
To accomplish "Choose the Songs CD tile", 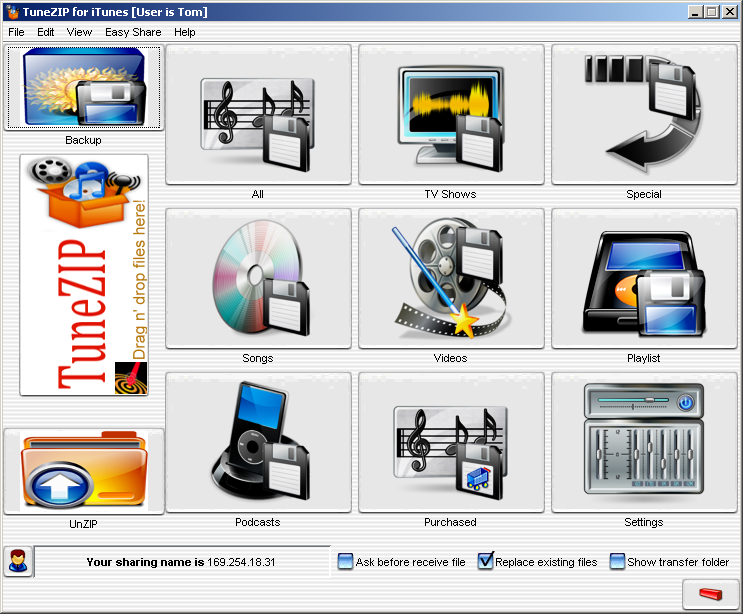I will coord(258,279).
